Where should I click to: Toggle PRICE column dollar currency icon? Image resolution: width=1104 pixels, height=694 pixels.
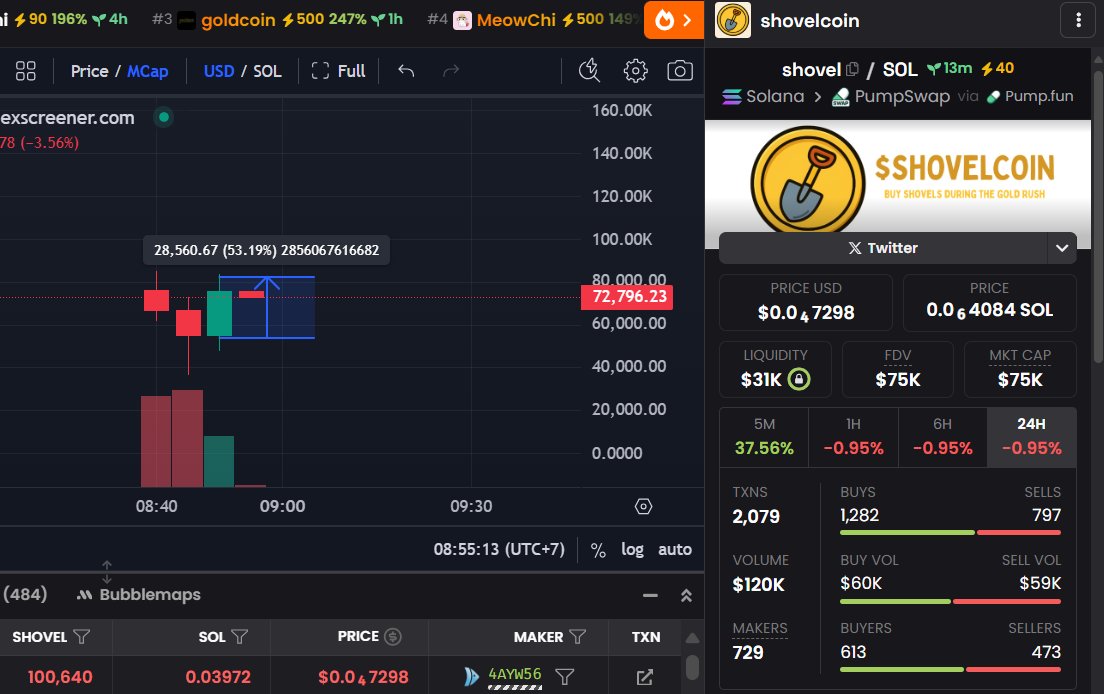click(393, 636)
